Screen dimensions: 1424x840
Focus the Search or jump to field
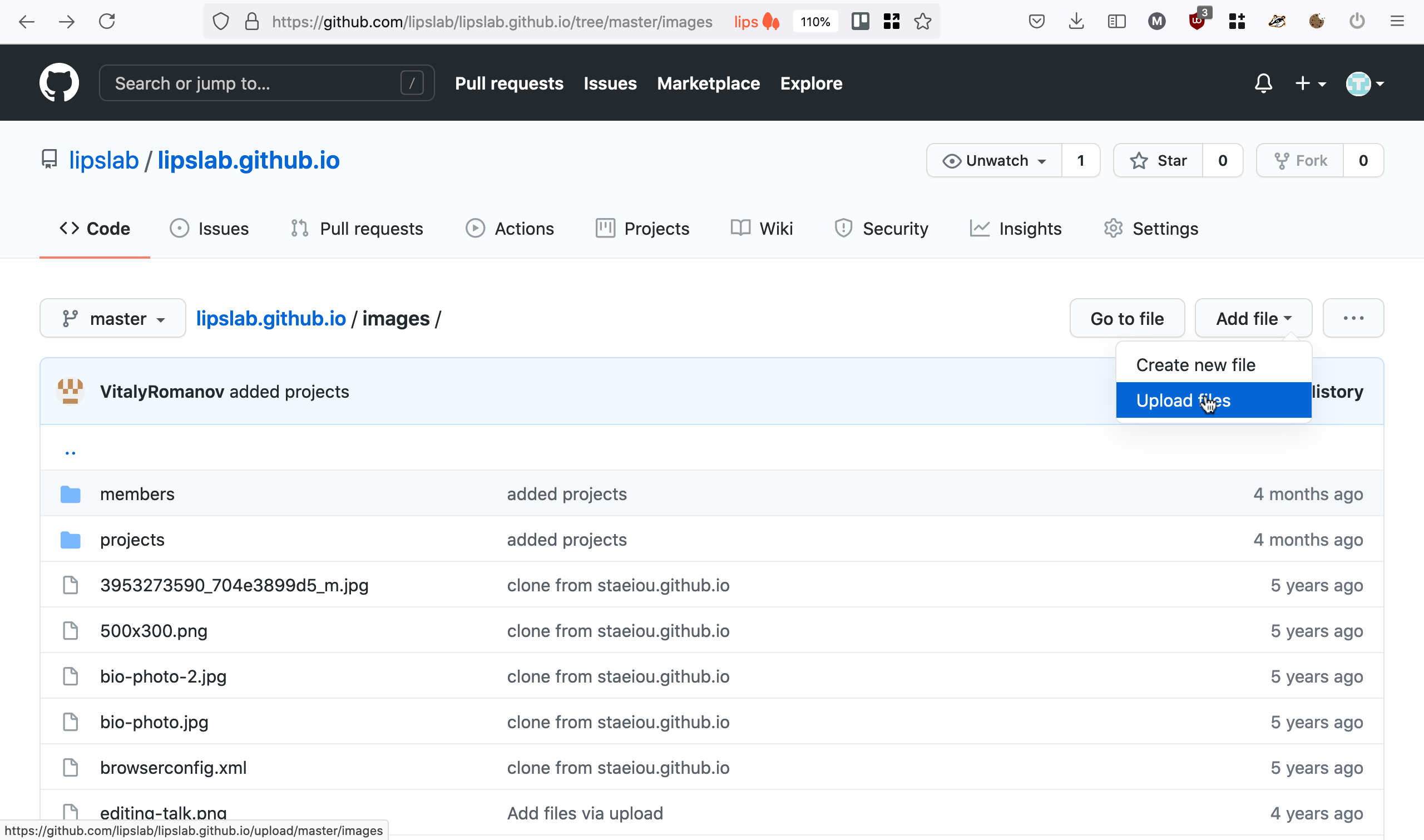coord(266,83)
